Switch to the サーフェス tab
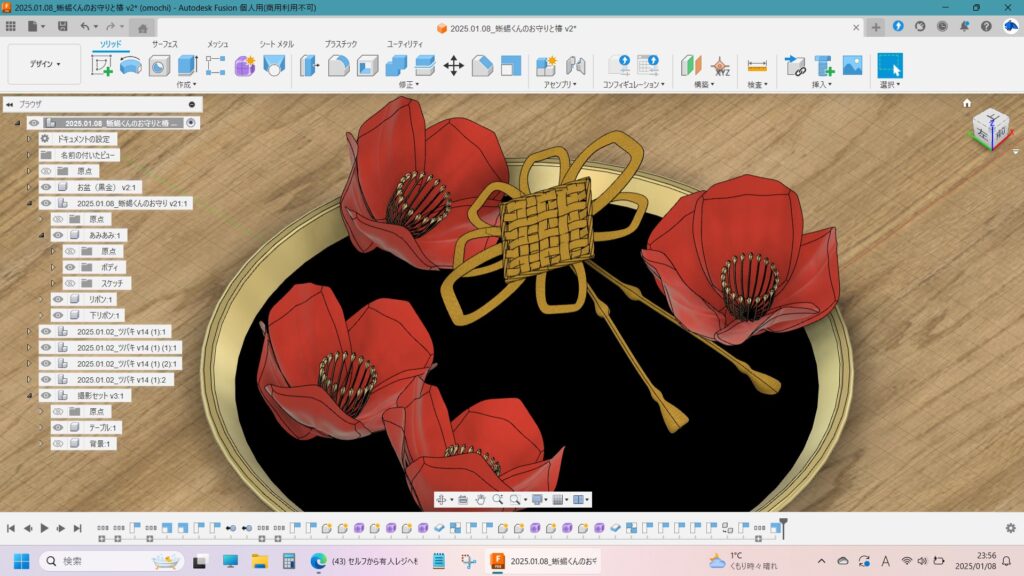Viewport: 1024px width, 576px height. pyautogui.click(x=165, y=44)
